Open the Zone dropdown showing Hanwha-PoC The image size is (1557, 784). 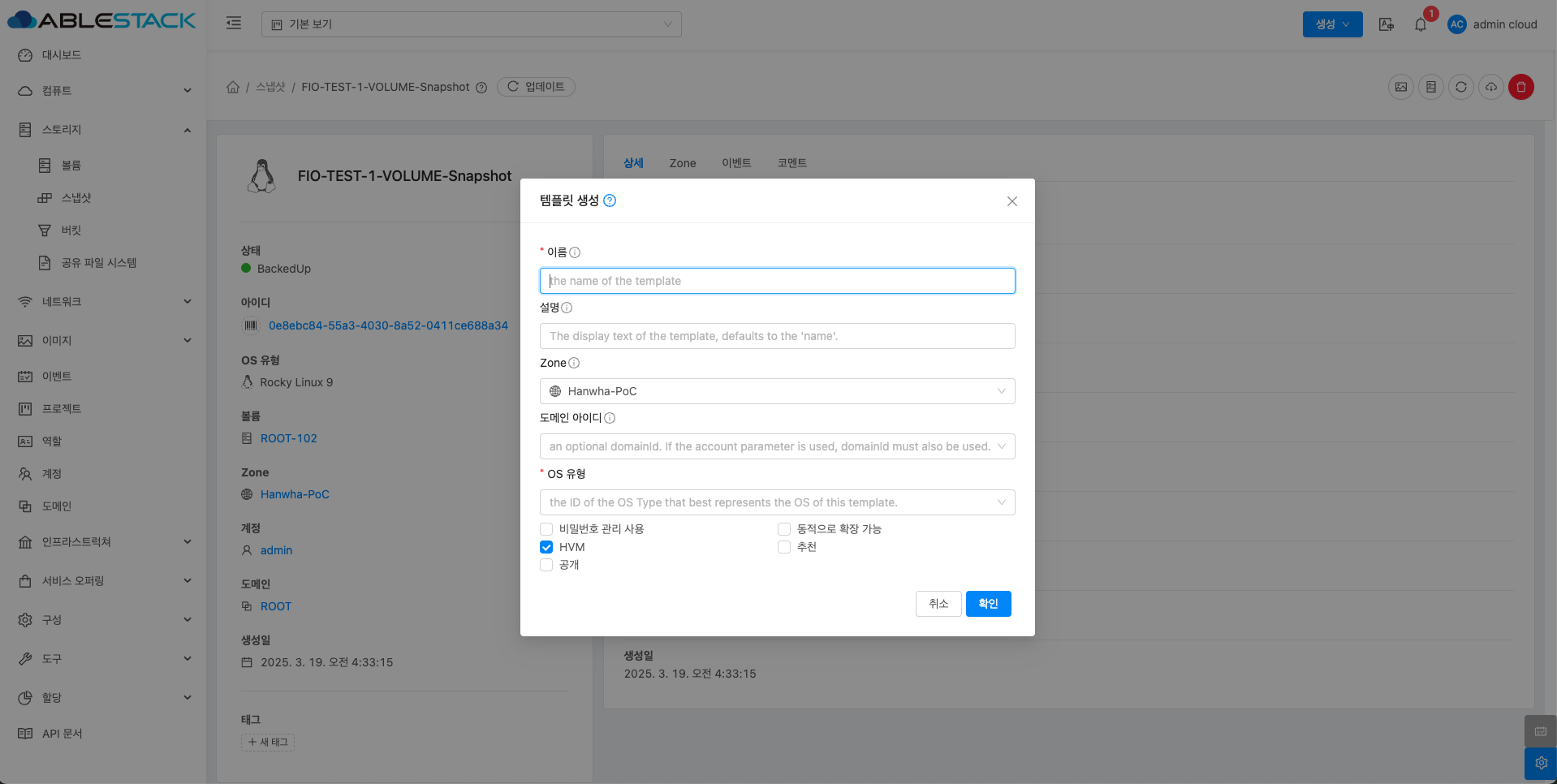coord(777,391)
